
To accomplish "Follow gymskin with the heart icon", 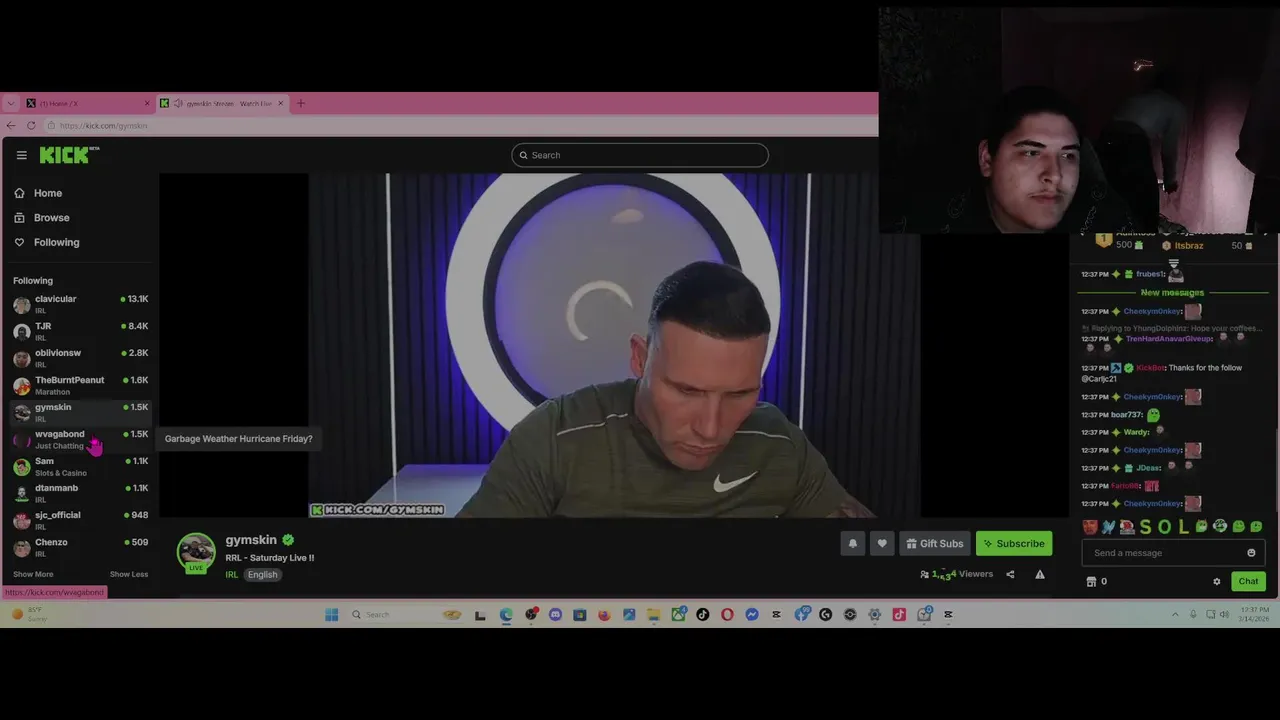I will [882, 543].
